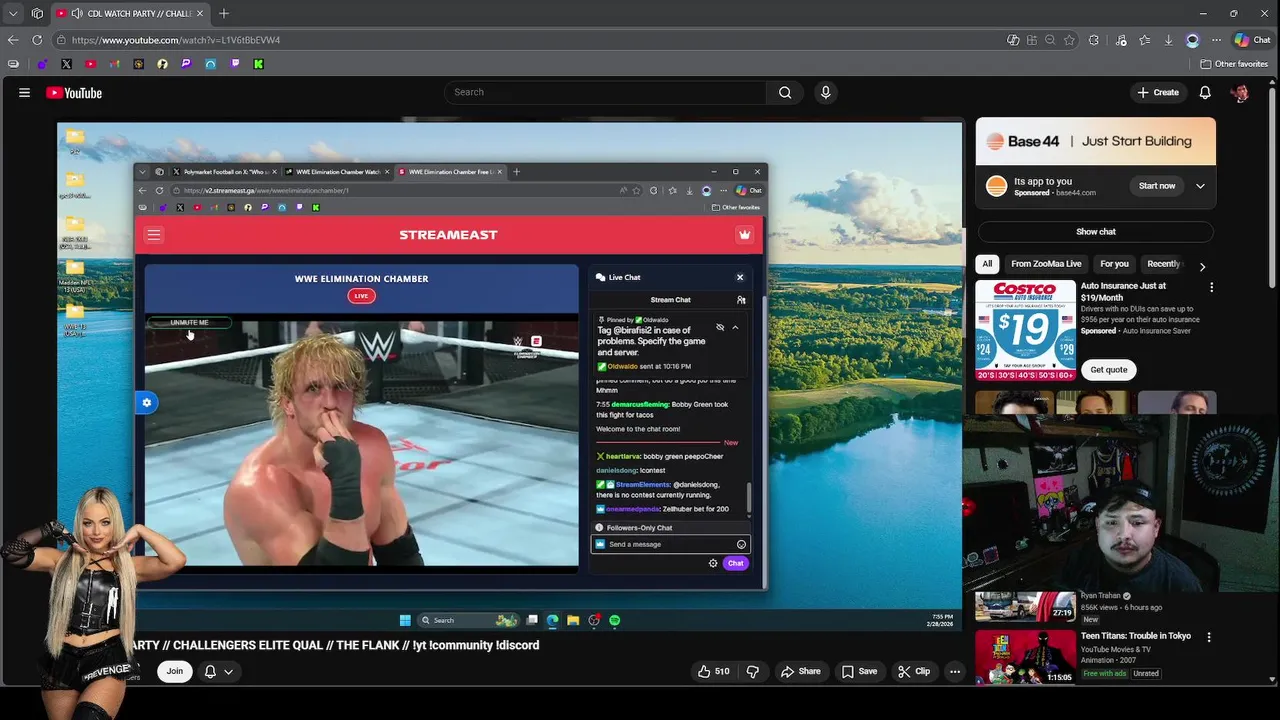
Task: Open notification preferences dropdown next to Join
Action: (218, 671)
